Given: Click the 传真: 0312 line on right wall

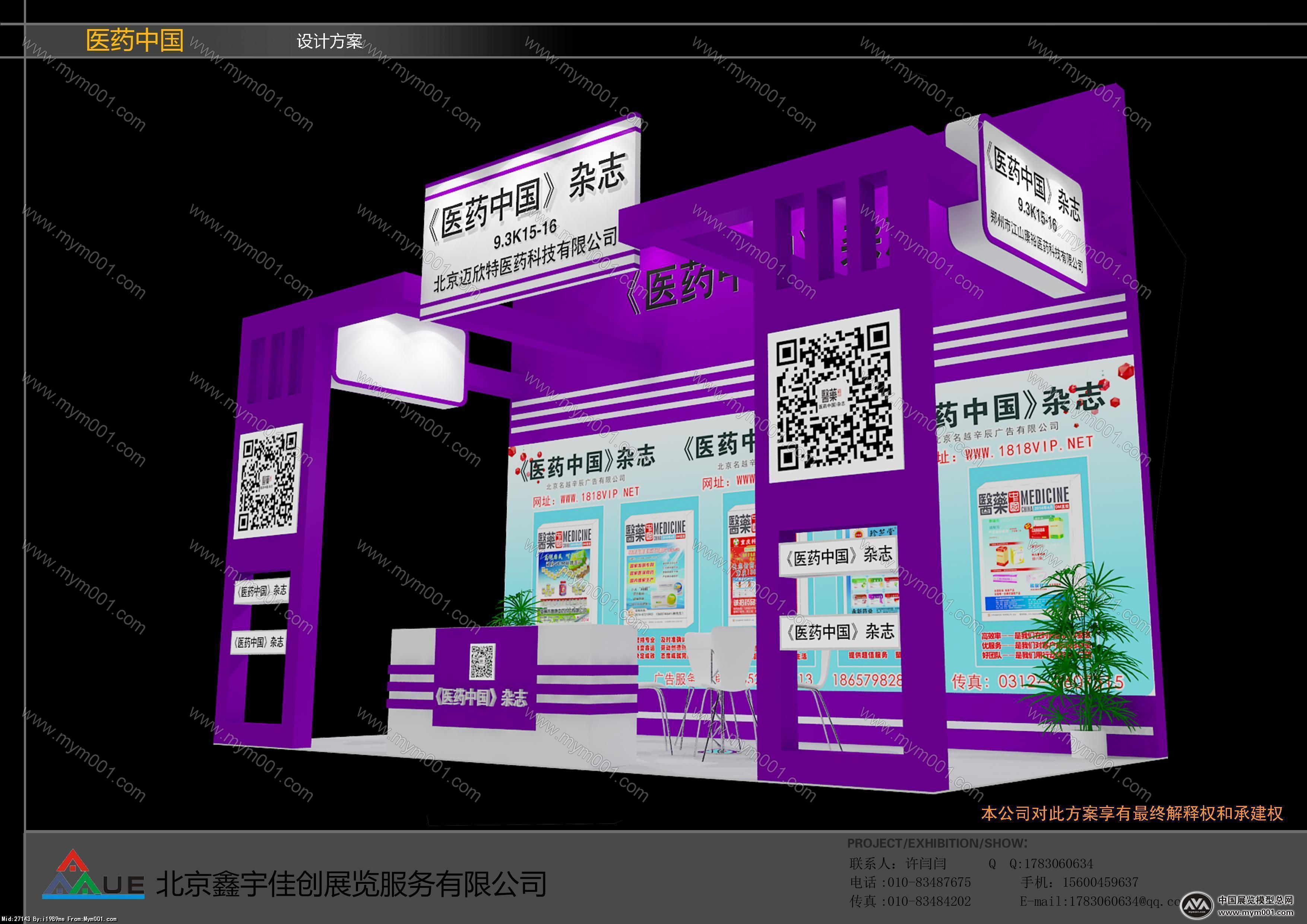Looking at the screenshot, I should click(x=1038, y=681).
